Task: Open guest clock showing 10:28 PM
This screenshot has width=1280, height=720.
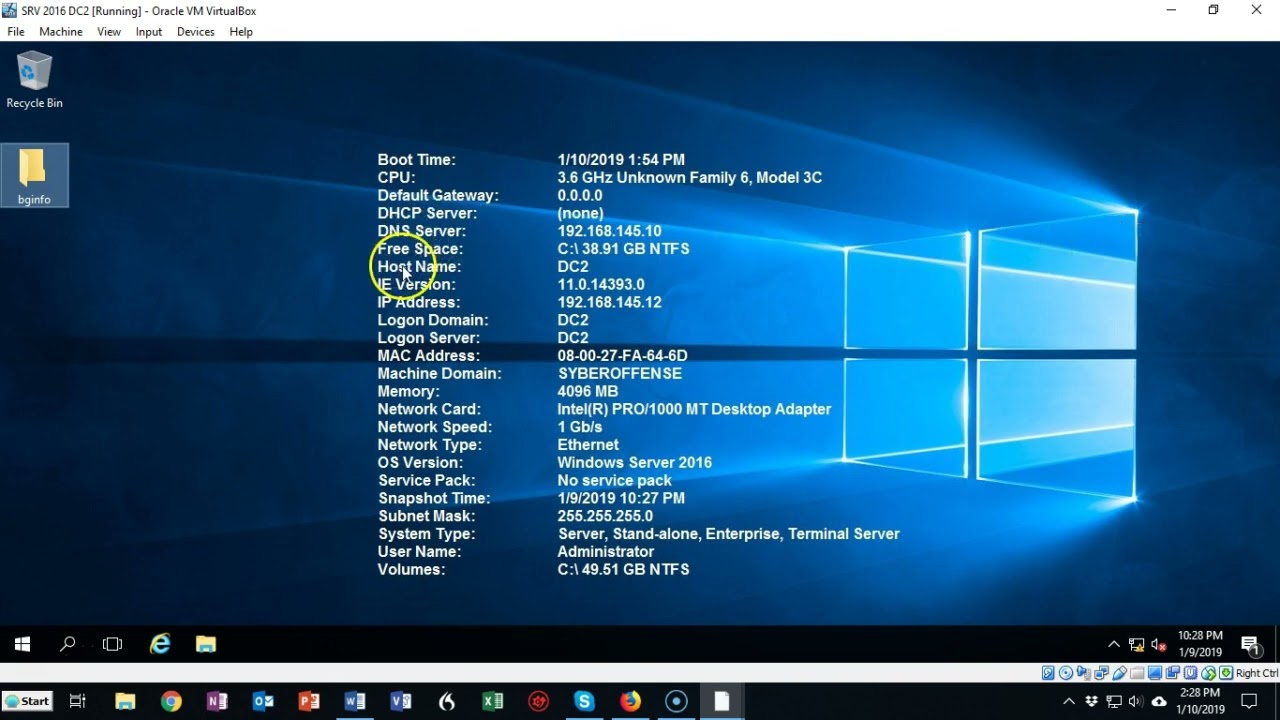Action: pos(1200,644)
